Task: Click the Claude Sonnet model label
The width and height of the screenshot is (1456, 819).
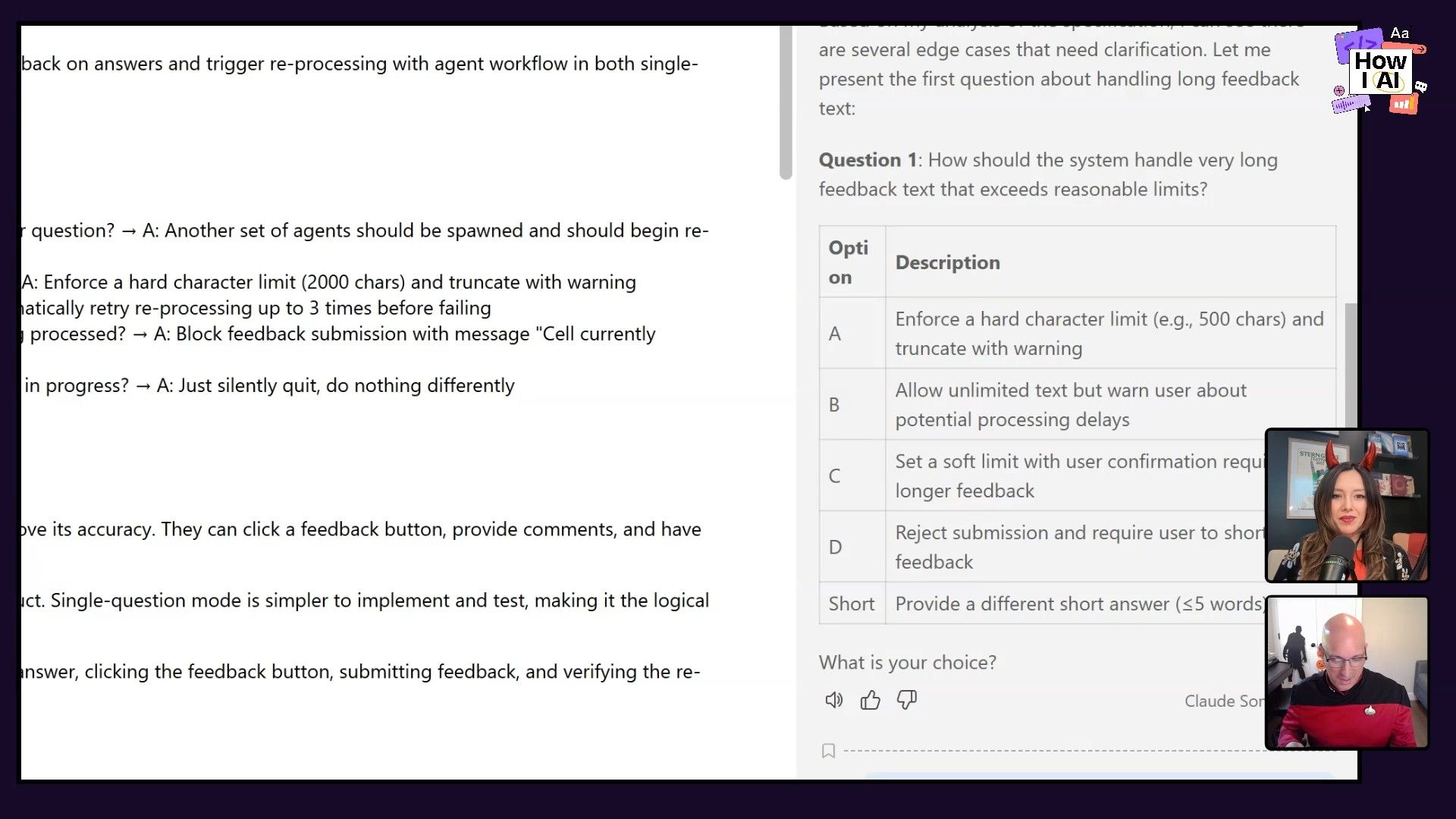Action: coord(1224,701)
